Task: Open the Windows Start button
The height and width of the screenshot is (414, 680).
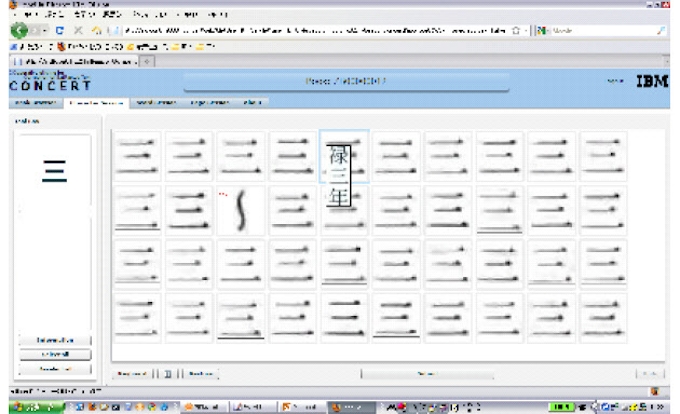Action: (x=32, y=407)
